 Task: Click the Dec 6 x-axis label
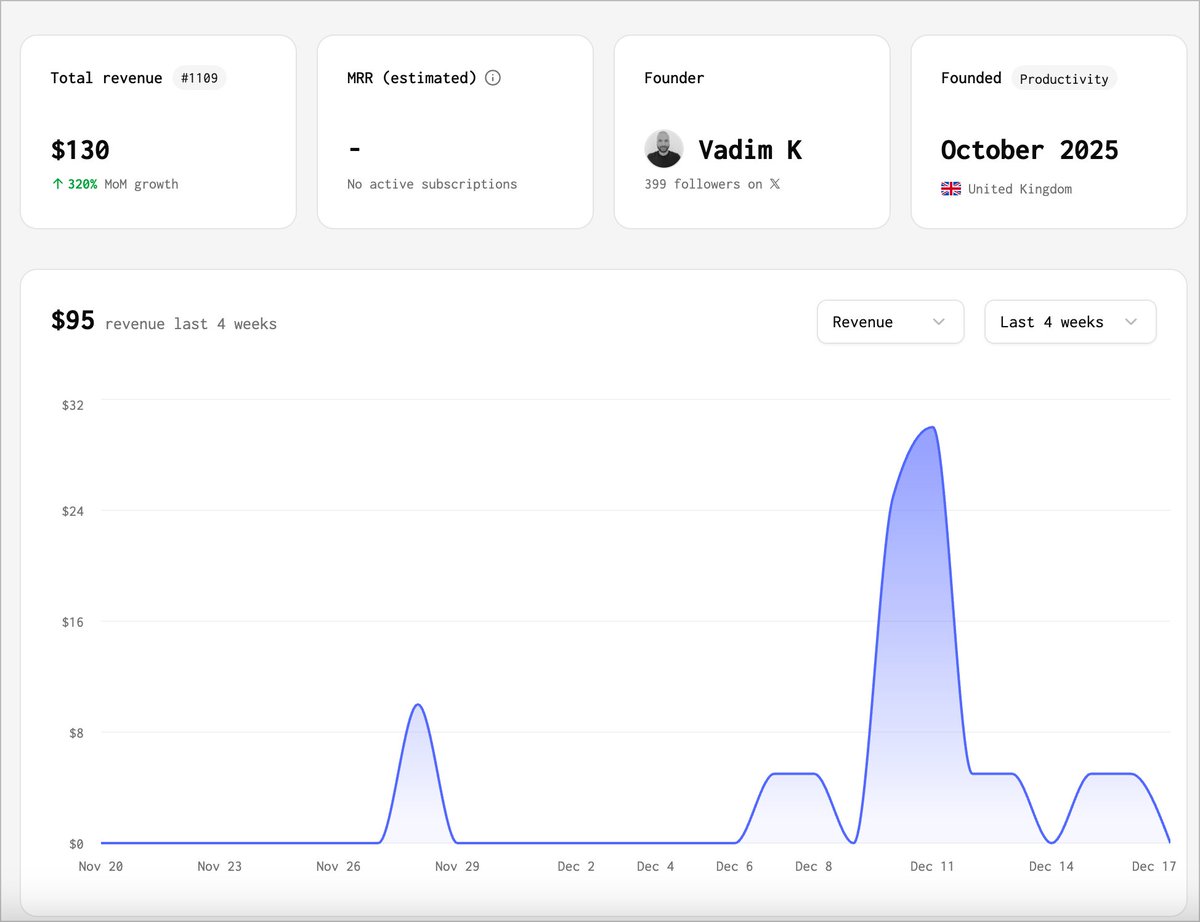[734, 867]
